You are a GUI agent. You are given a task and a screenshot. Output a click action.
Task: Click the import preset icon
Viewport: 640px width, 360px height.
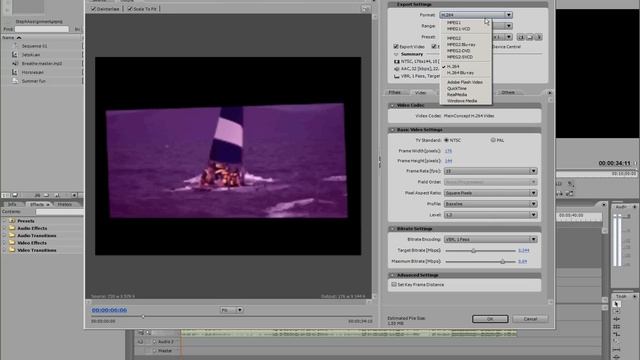[530, 37]
